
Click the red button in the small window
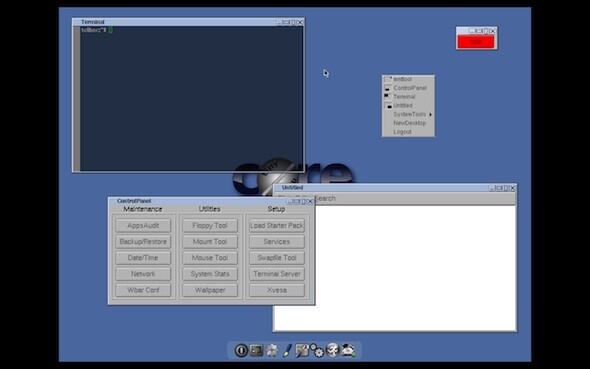click(476, 42)
